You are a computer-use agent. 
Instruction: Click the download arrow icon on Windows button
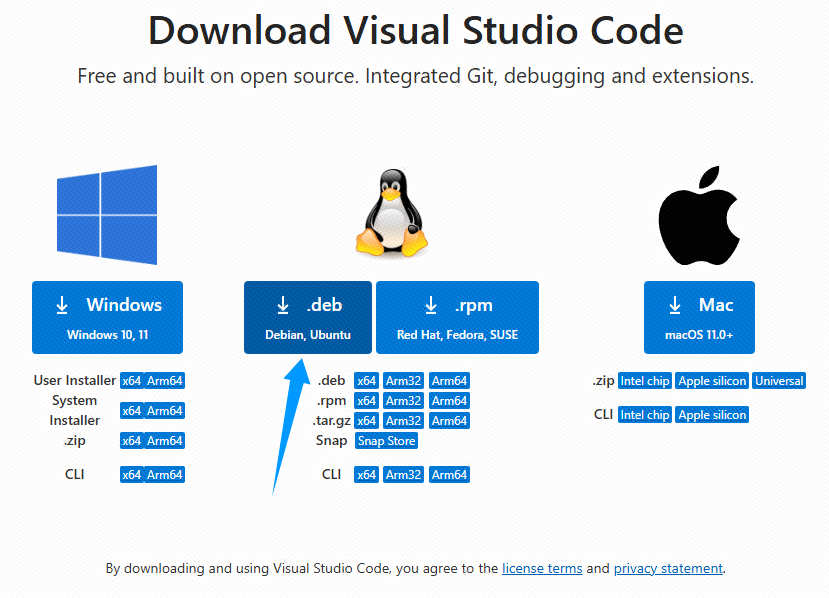[x=62, y=305]
